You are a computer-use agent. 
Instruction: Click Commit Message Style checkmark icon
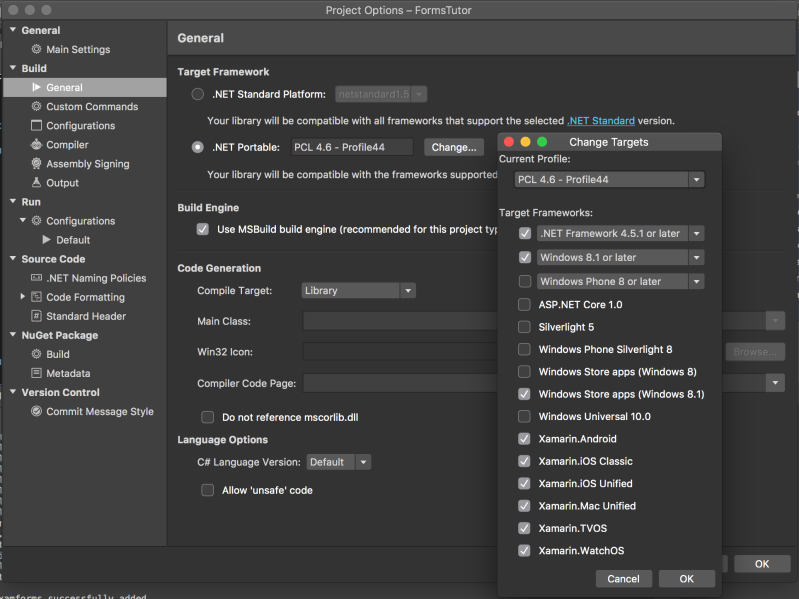pyautogui.click(x=36, y=411)
